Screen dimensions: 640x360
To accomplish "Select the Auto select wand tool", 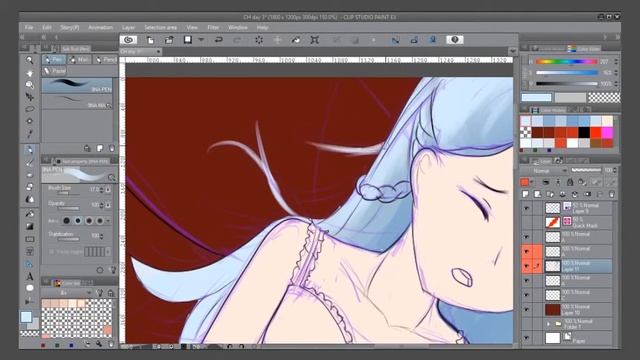I will pos(29,121).
